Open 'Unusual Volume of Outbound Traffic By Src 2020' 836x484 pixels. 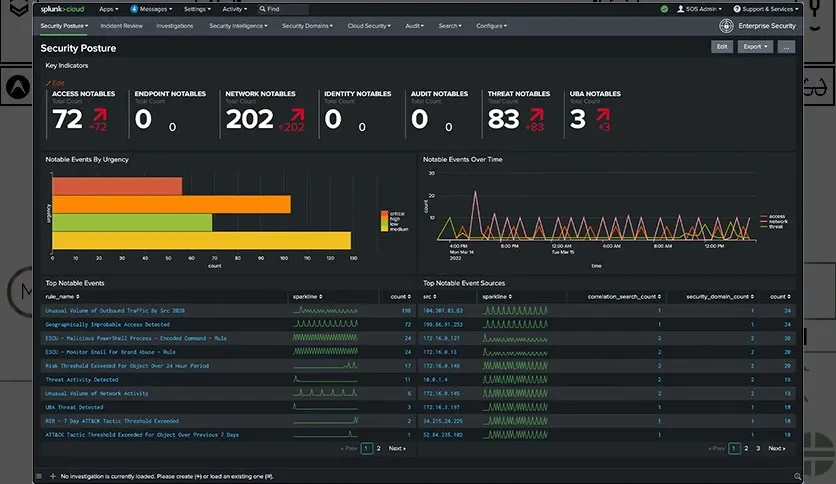[x=115, y=310]
